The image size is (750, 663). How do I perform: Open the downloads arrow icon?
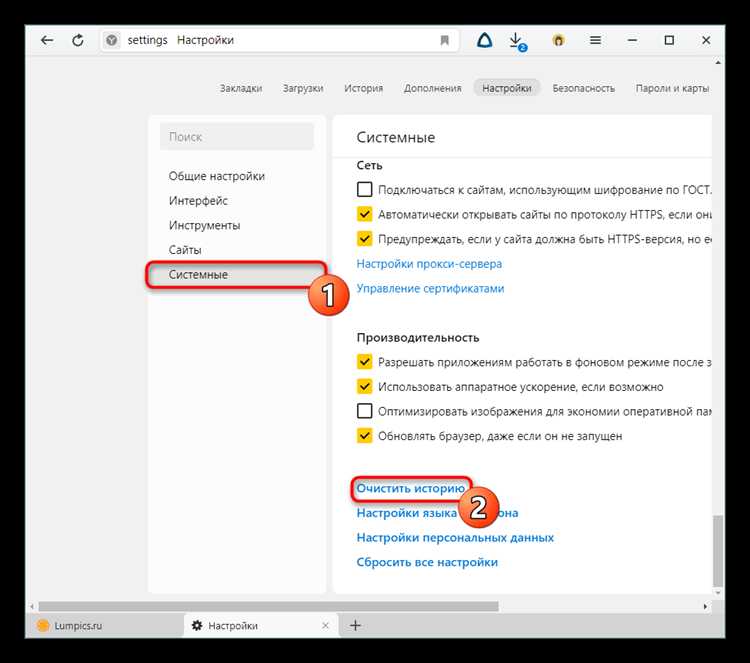click(x=517, y=41)
